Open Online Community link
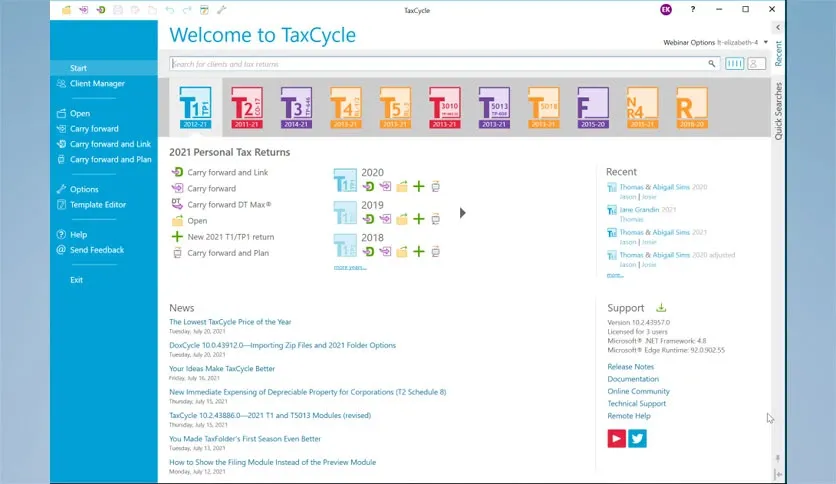836x484 pixels. point(638,391)
